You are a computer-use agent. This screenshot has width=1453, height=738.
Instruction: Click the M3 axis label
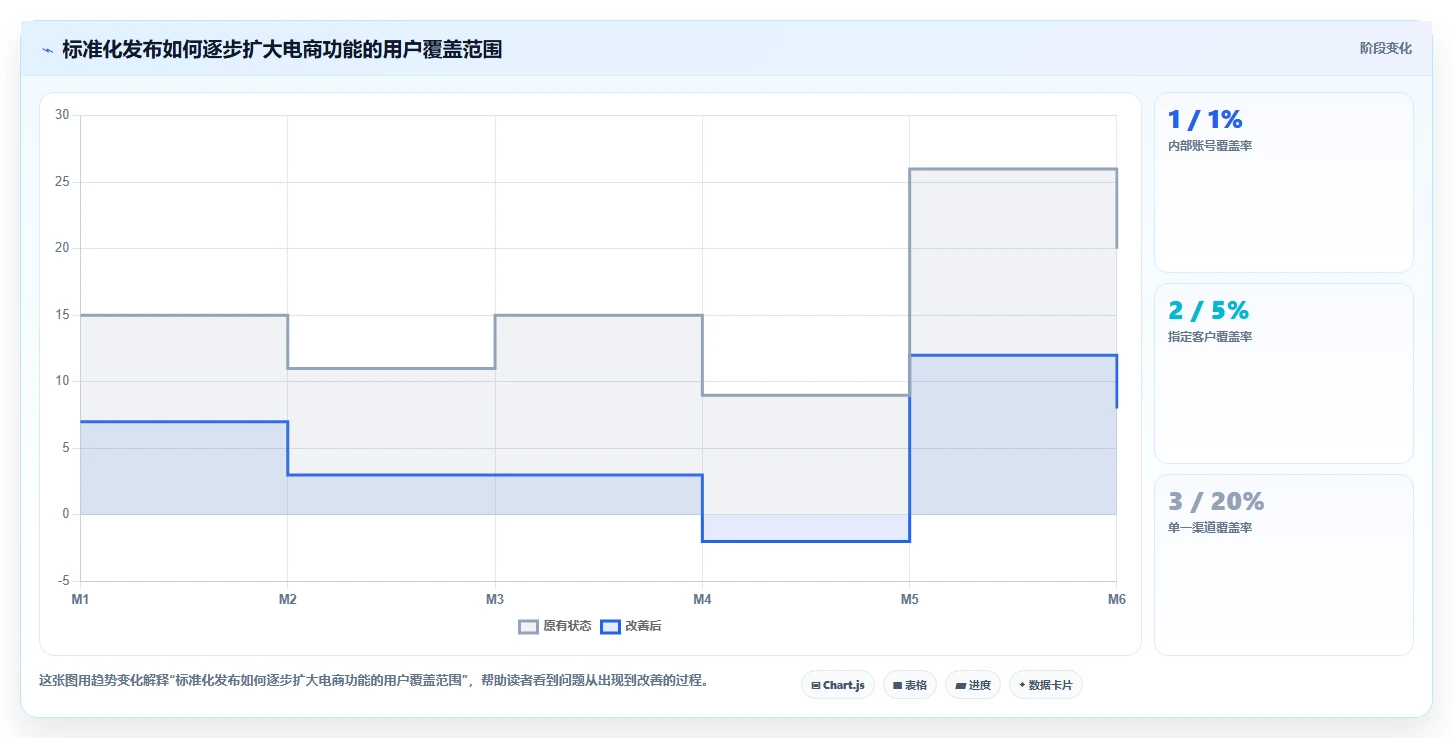click(494, 599)
